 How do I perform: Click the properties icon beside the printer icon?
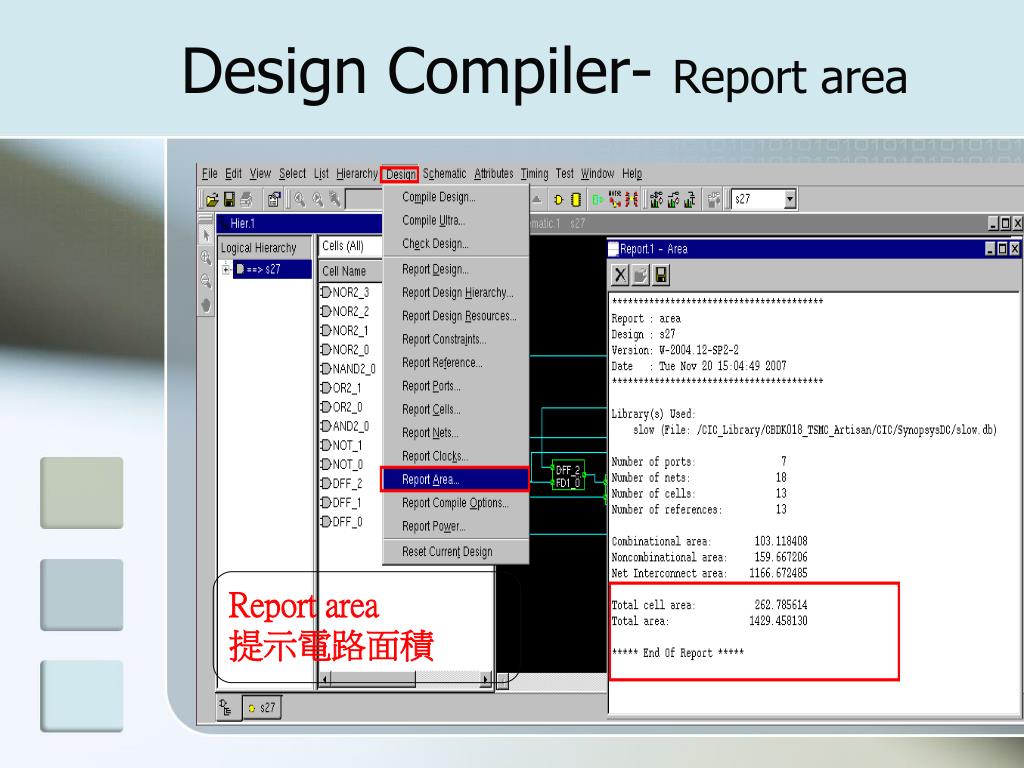[x=274, y=199]
